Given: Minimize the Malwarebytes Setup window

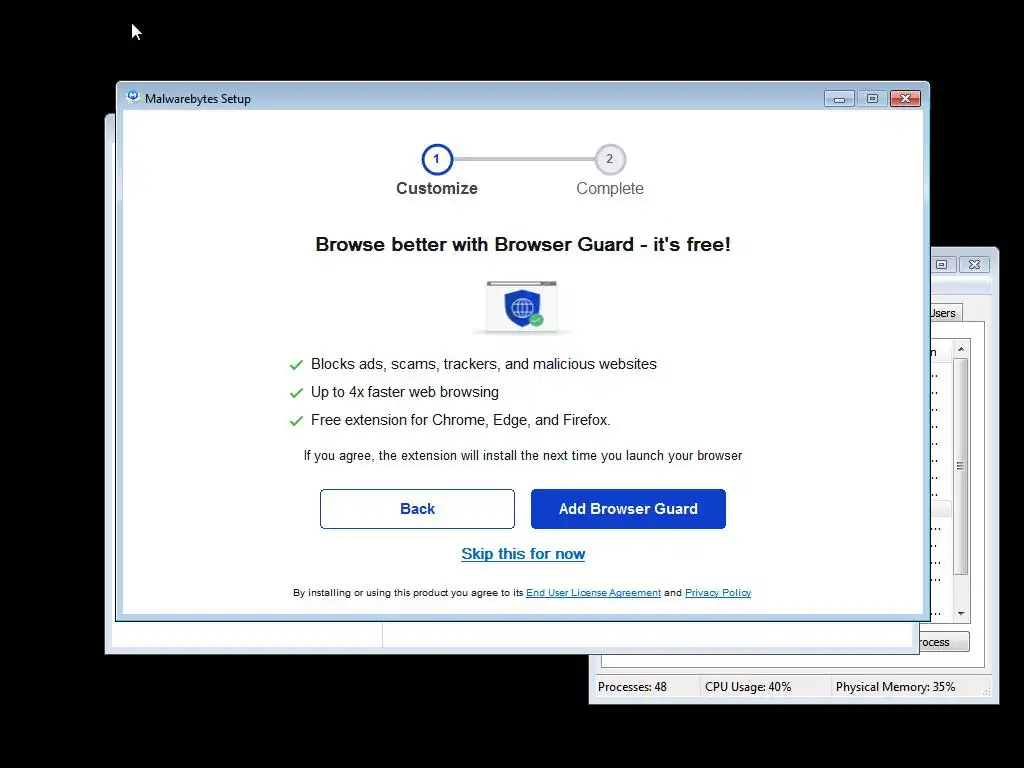Looking at the screenshot, I should (839, 99).
